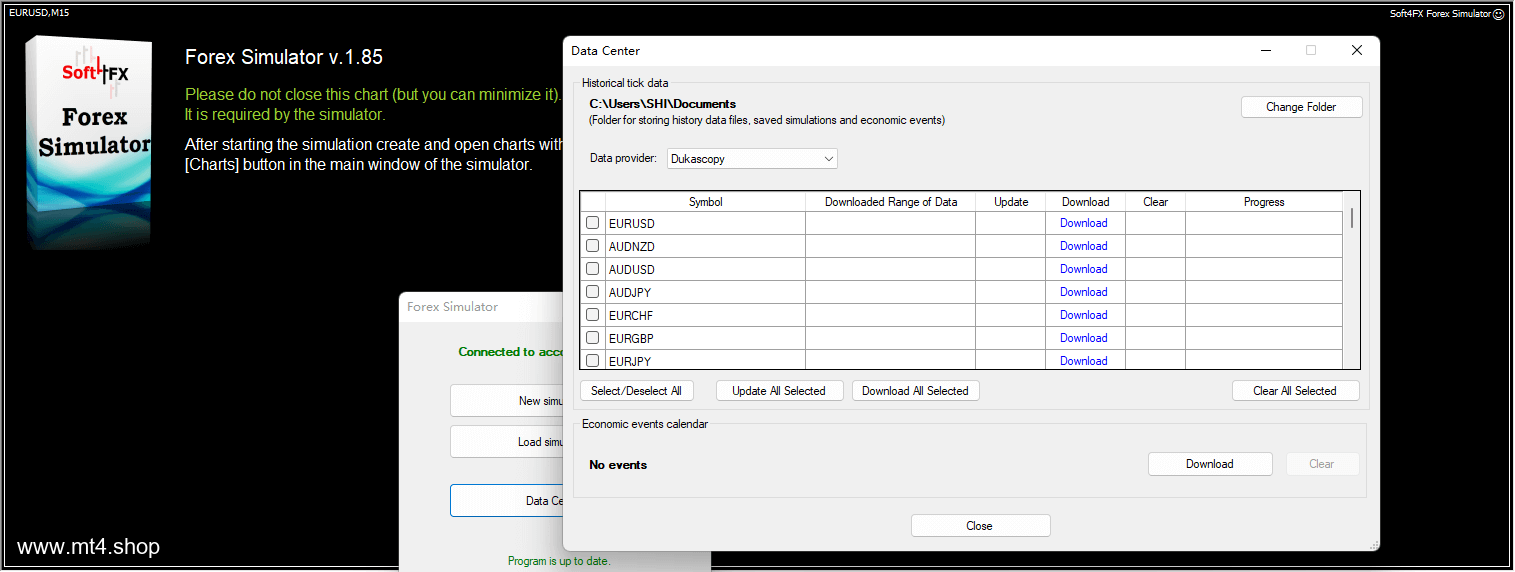This screenshot has width=1515, height=572.
Task: Click the Soft4FX Forex Simulator smiley icon
Action: [x=1498, y=14]
